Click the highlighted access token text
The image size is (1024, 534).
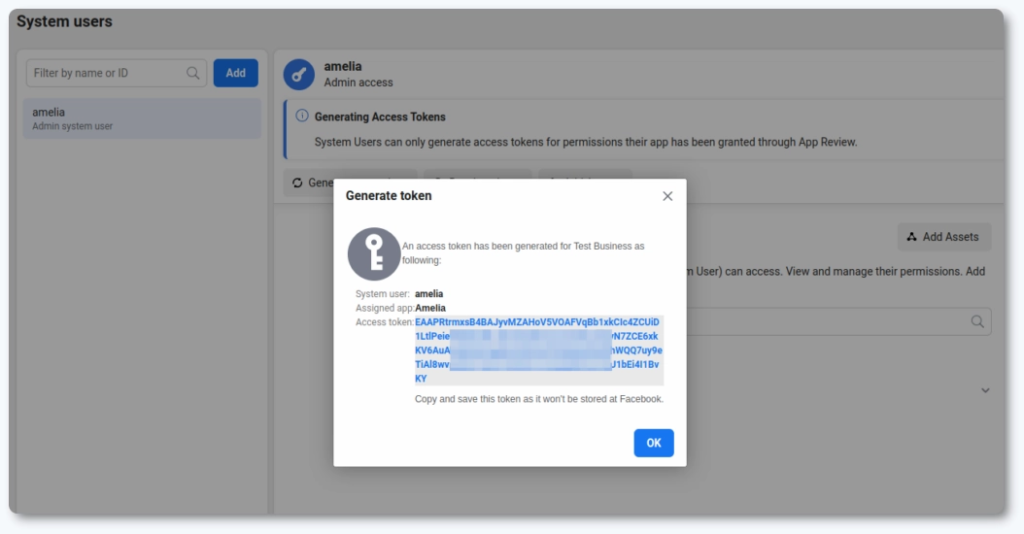[538, 351]
